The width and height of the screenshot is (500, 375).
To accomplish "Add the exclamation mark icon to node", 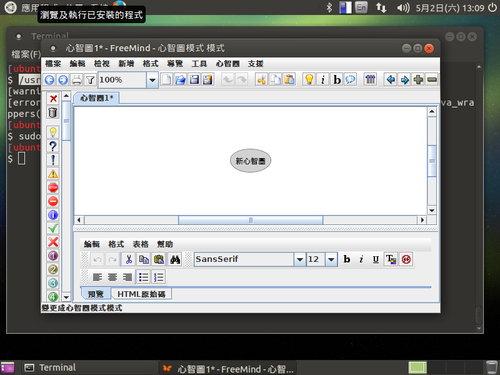I will 53,160.
